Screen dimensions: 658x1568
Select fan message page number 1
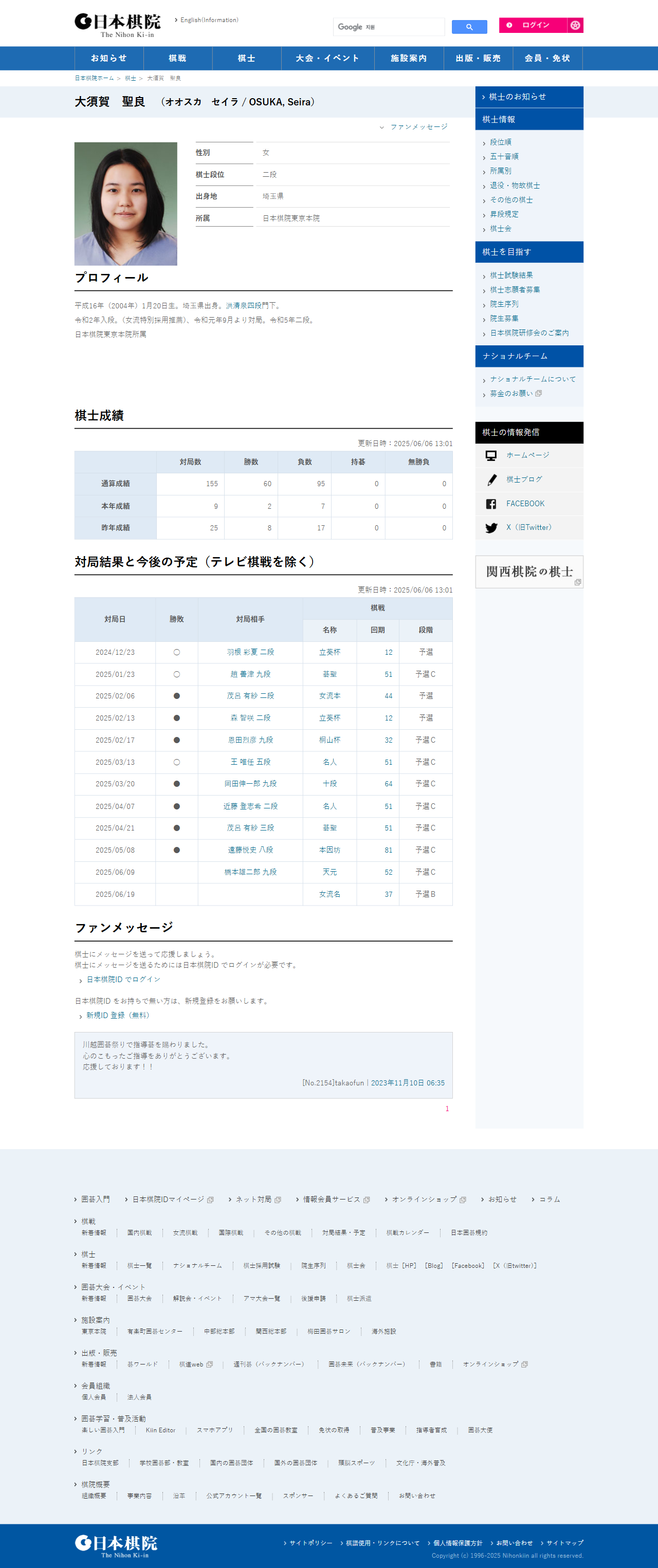coord(447,1109)
